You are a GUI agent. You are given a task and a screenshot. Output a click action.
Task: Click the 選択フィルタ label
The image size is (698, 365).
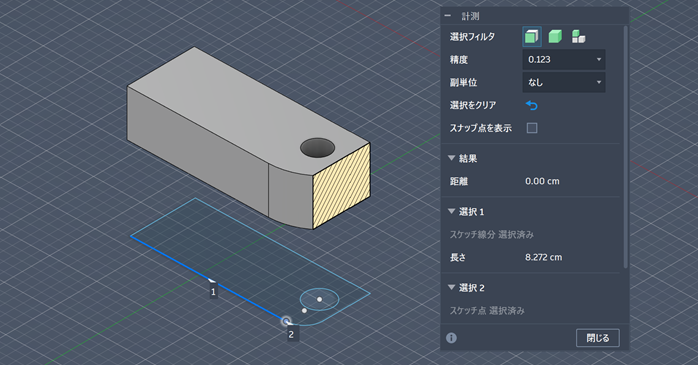point(472,36)
